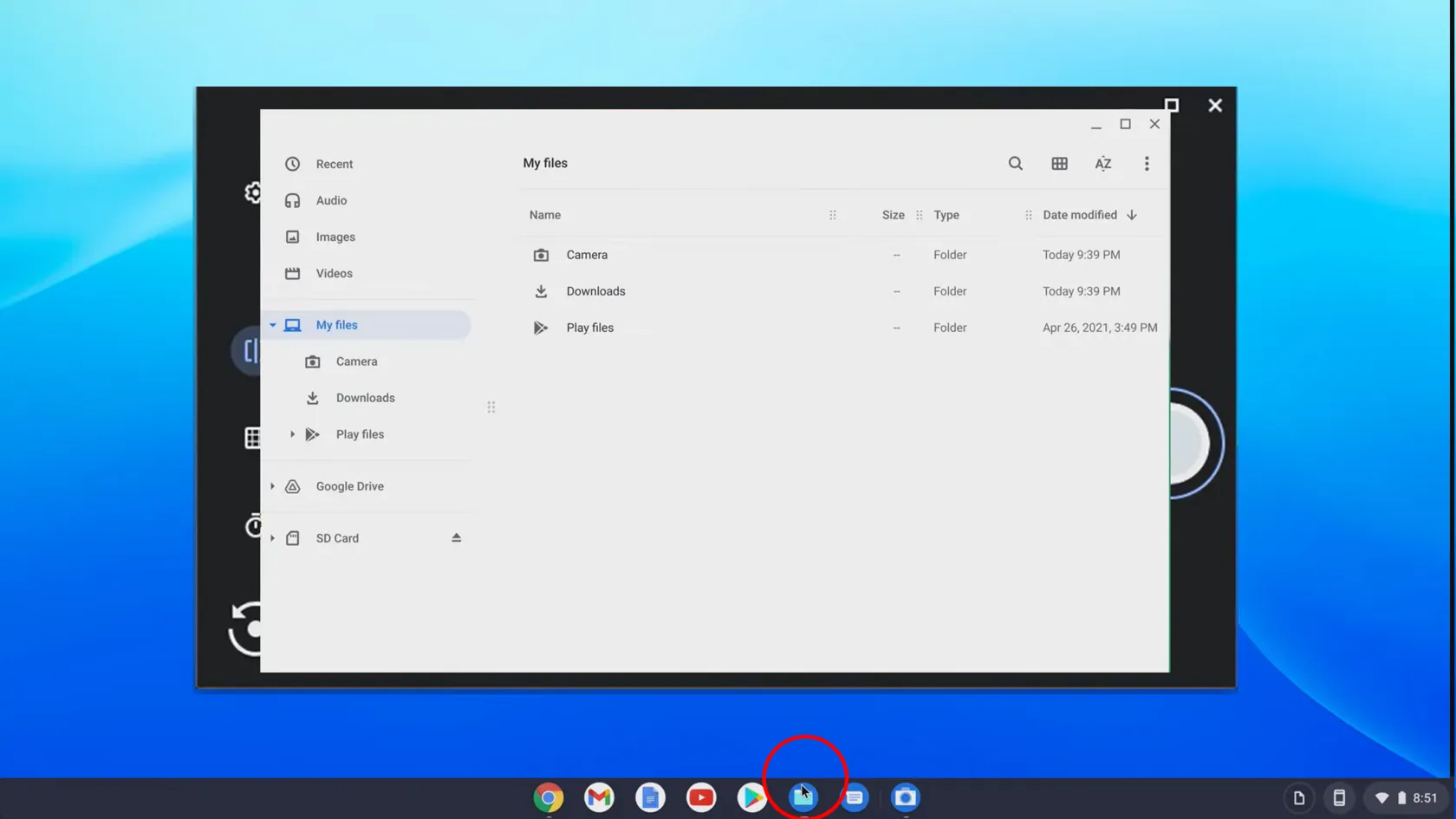The image size is (1456, 819).
Task: Show Images in the sidebar
Action: click(x=335, y=237)
